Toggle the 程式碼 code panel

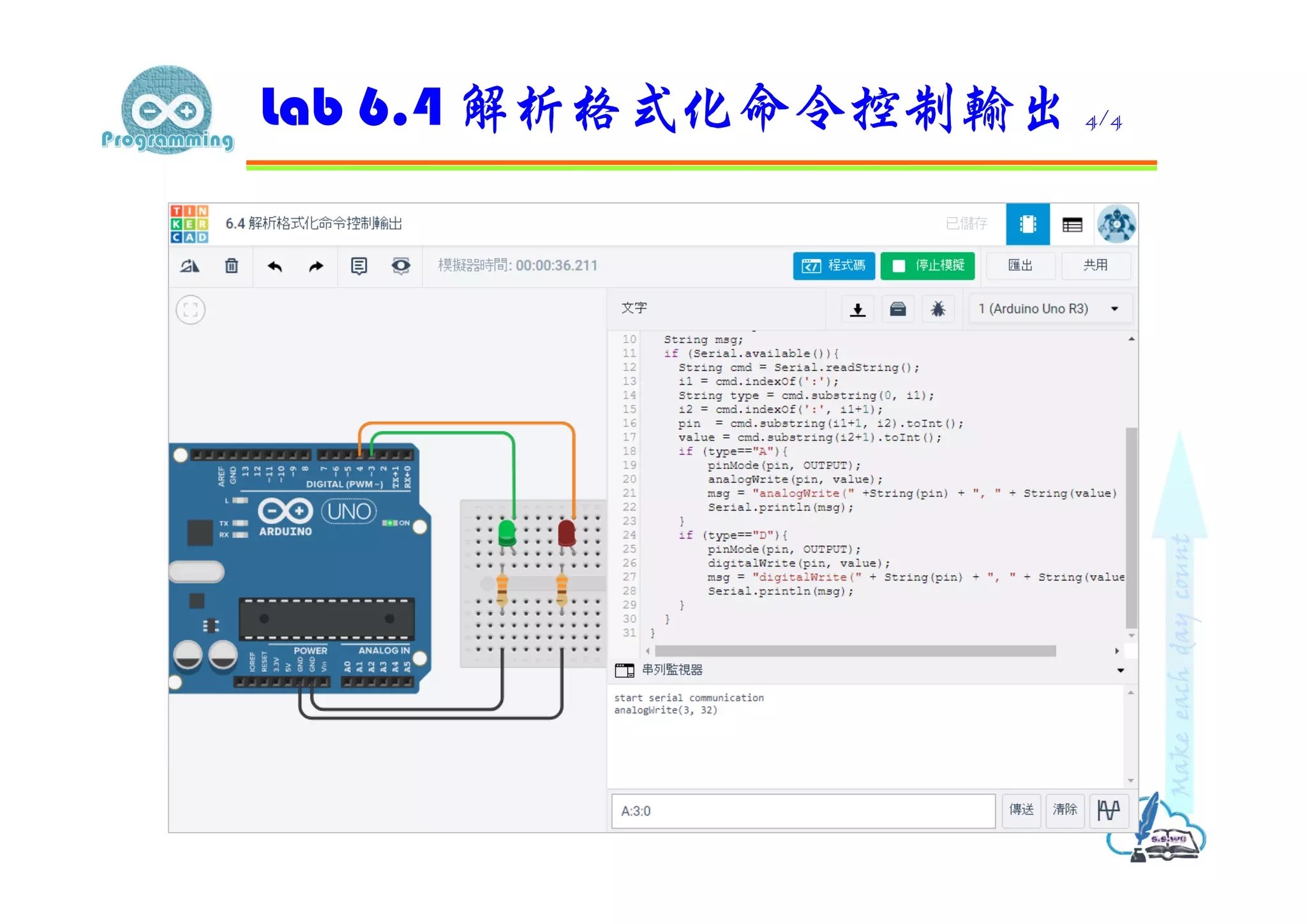(x=833, y=265)
